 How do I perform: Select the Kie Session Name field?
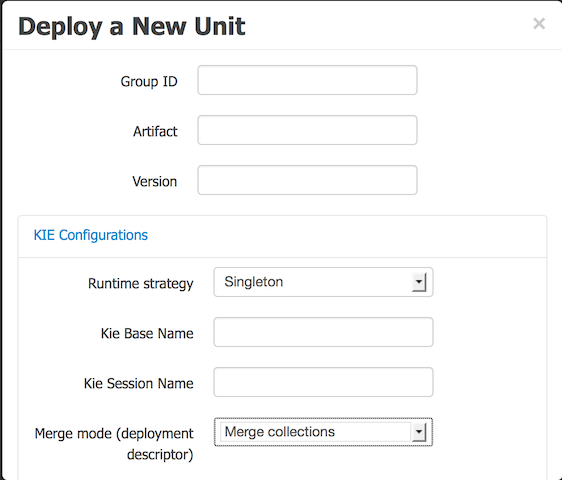point(323,382)
